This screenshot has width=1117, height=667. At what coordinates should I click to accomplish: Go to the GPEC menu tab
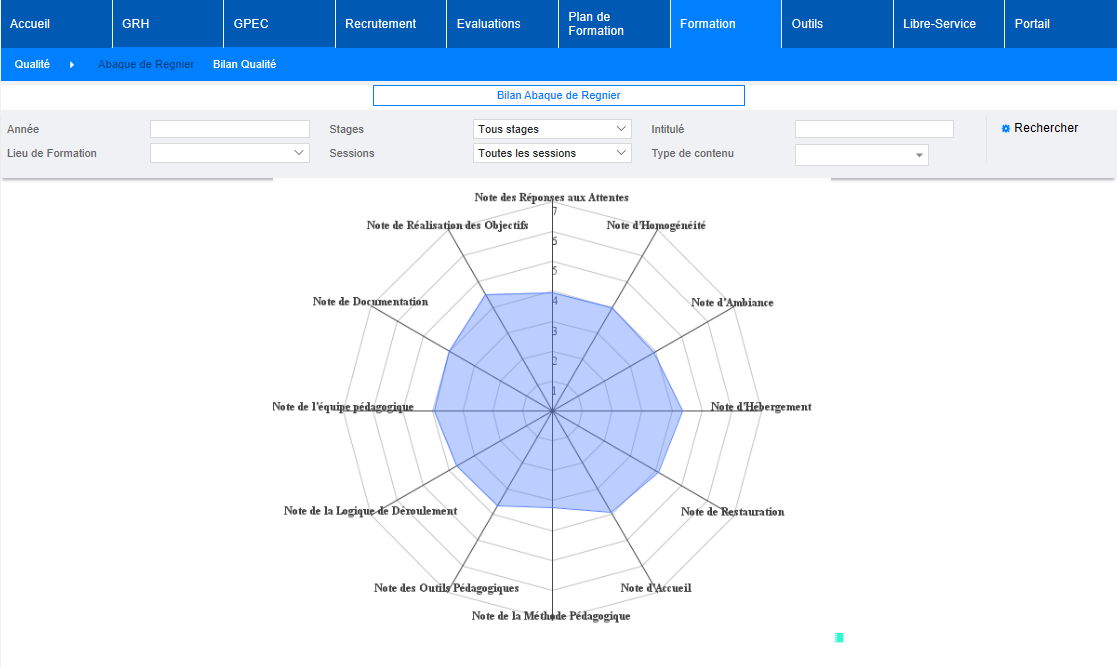pos(250,24)
